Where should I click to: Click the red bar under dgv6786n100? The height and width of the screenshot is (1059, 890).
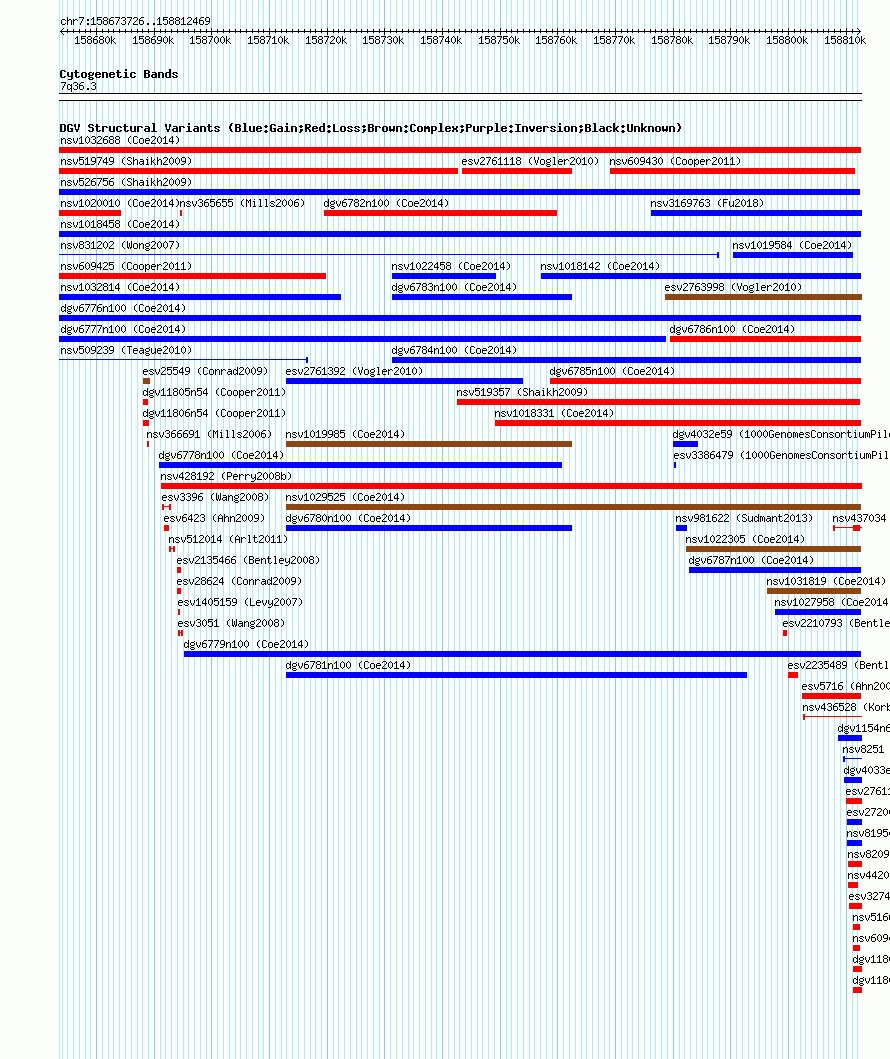click(765, 339)
